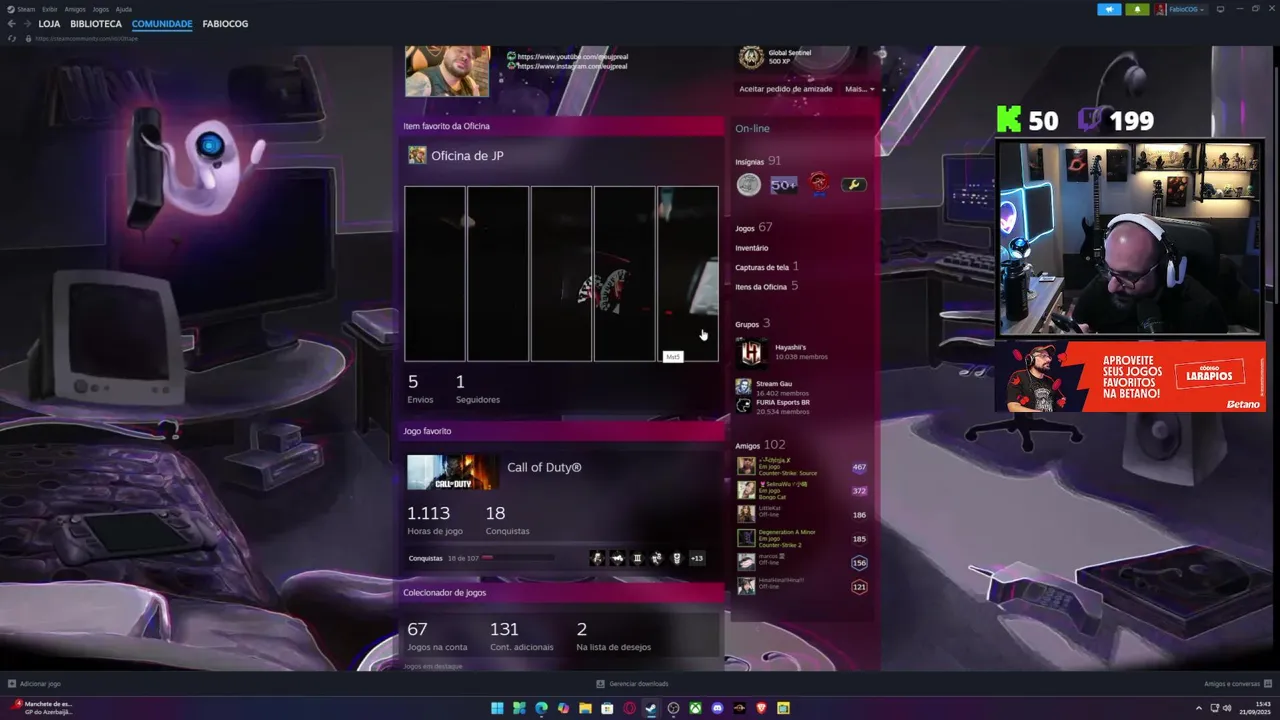Click the community URL address bar

(x=86, y=38)
